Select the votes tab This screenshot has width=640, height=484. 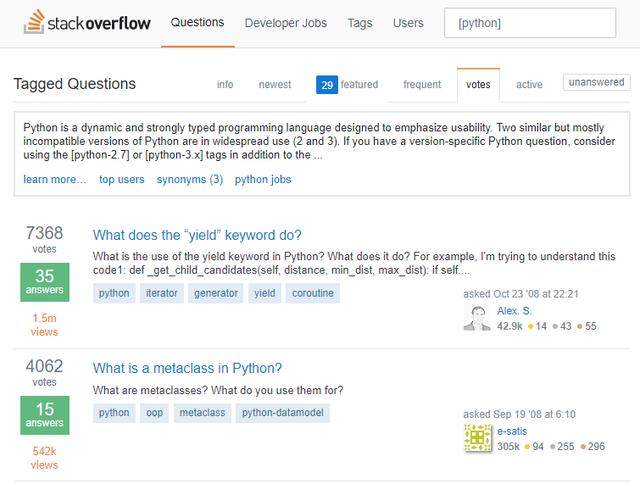point(478,84)
